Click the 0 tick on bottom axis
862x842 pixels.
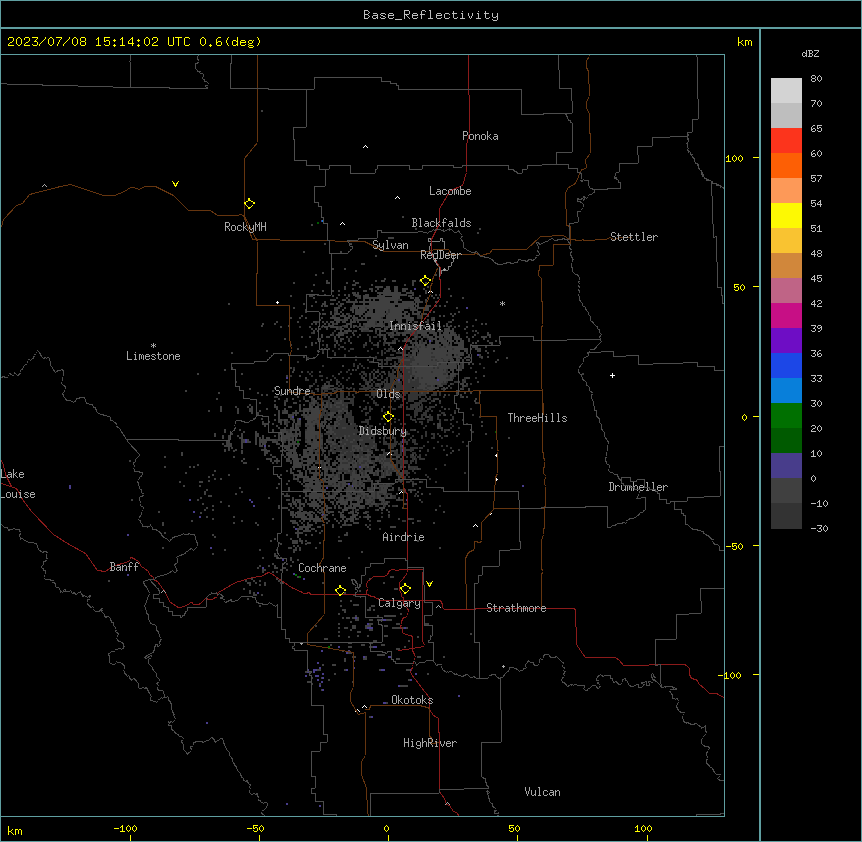click(x=386, y=828)
